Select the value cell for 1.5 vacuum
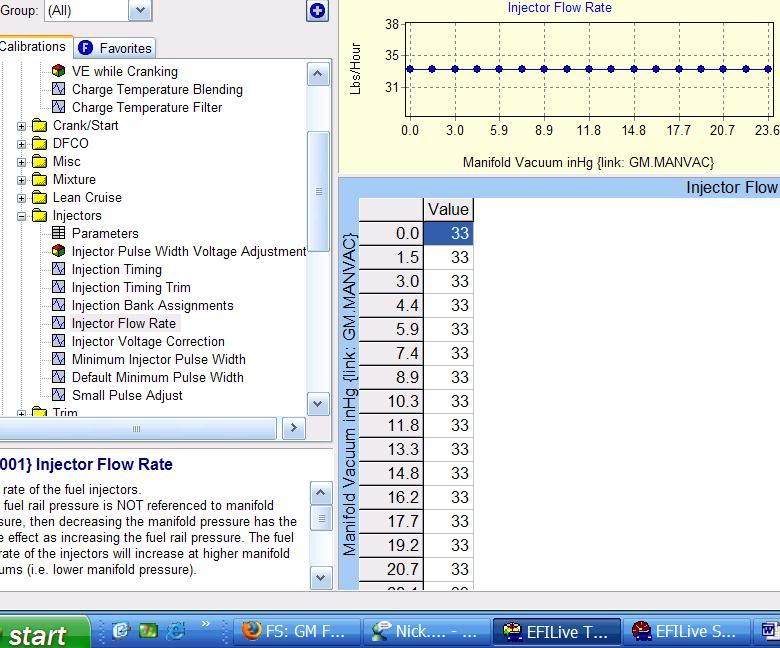The width and height of the screenshot is (780, 648). [448, 257]
